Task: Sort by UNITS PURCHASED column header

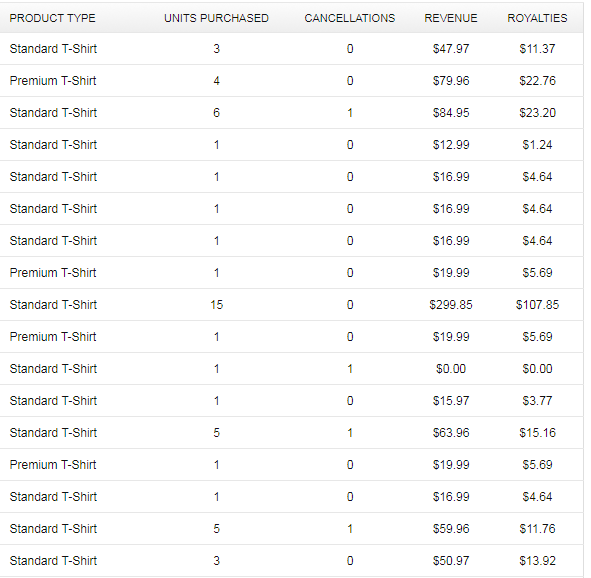Action: click(x=216, y=18)
